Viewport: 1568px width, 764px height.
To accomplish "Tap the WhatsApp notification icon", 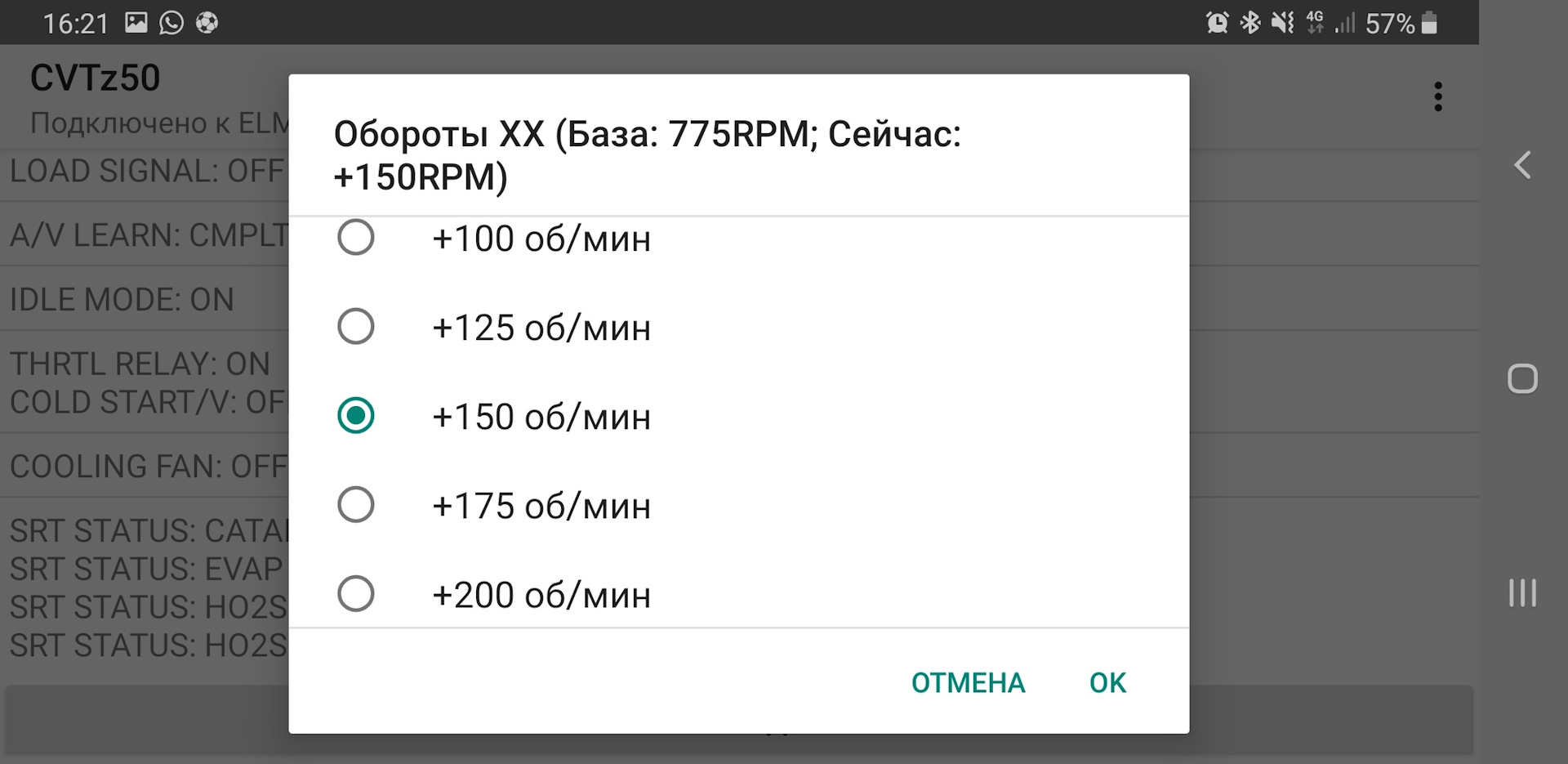I will (x=171, y=22).
